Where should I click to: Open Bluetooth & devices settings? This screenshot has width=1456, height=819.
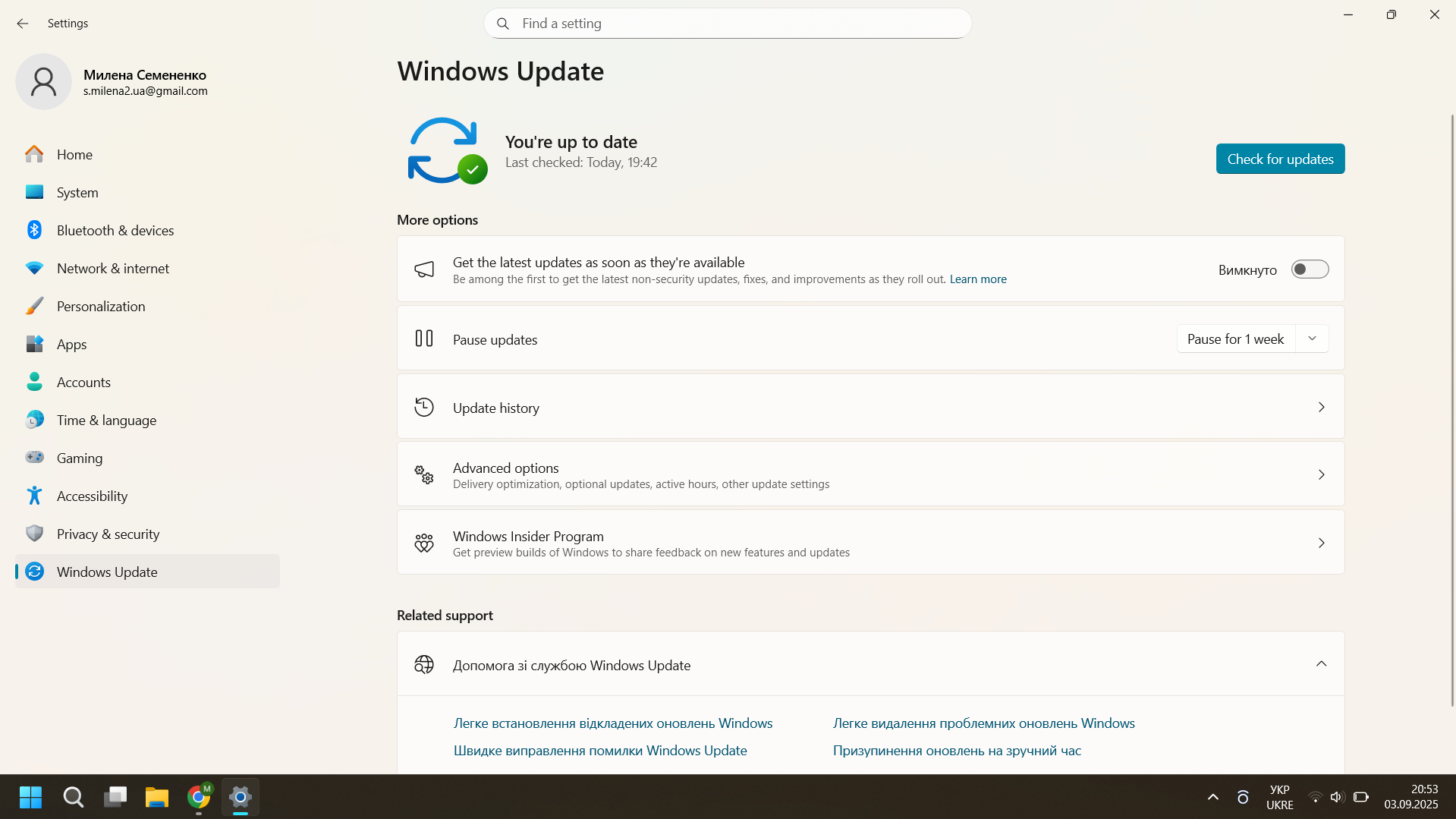(147, 230)
